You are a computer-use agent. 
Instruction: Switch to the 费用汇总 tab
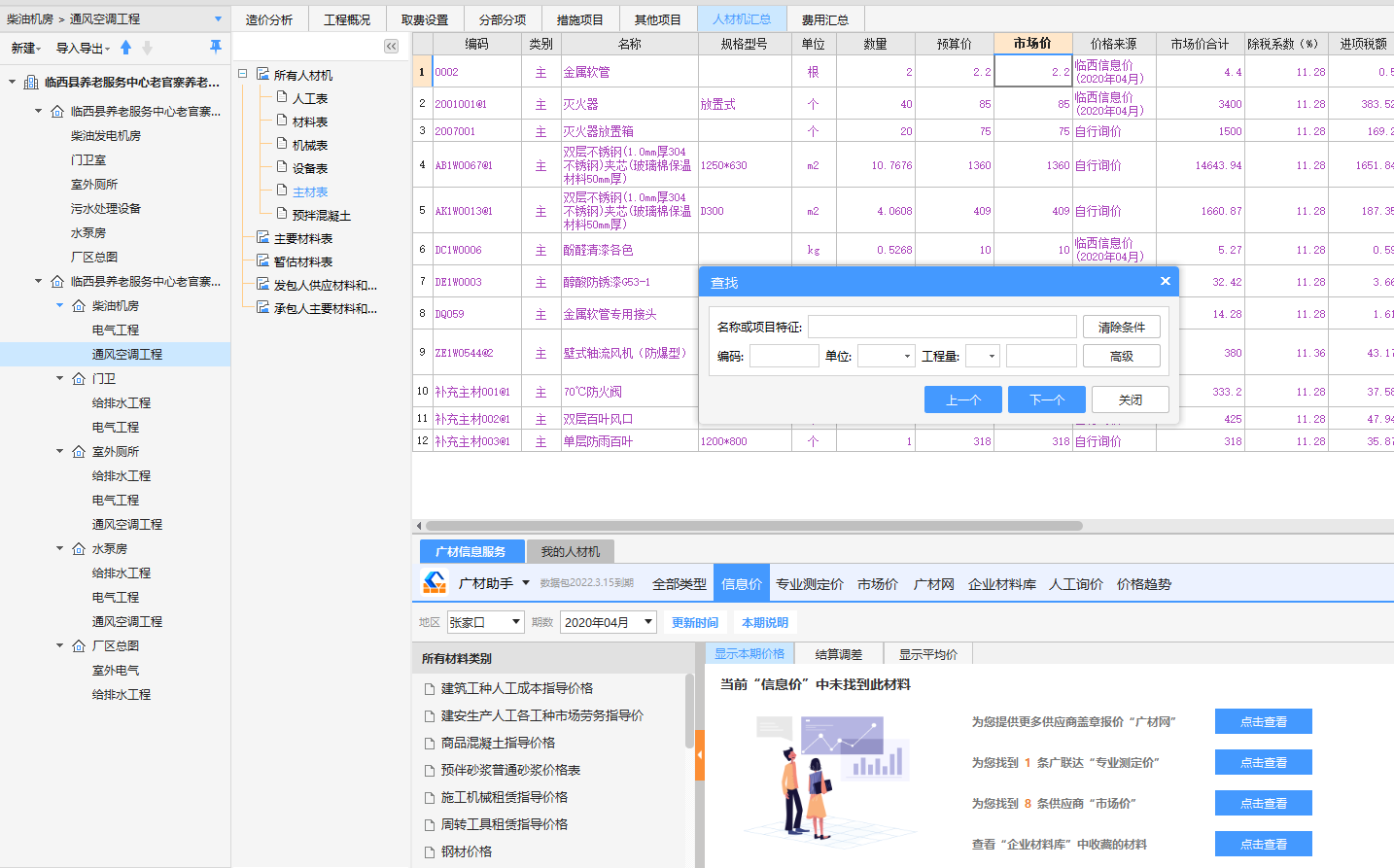click(x=825, y=19)
